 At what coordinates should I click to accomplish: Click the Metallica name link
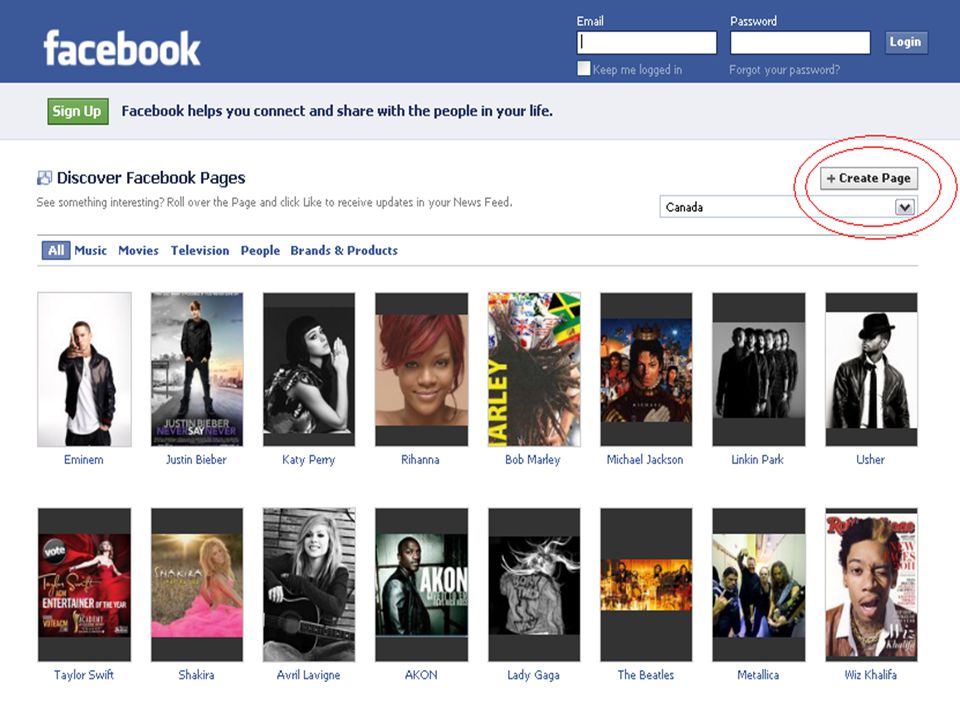758,675
